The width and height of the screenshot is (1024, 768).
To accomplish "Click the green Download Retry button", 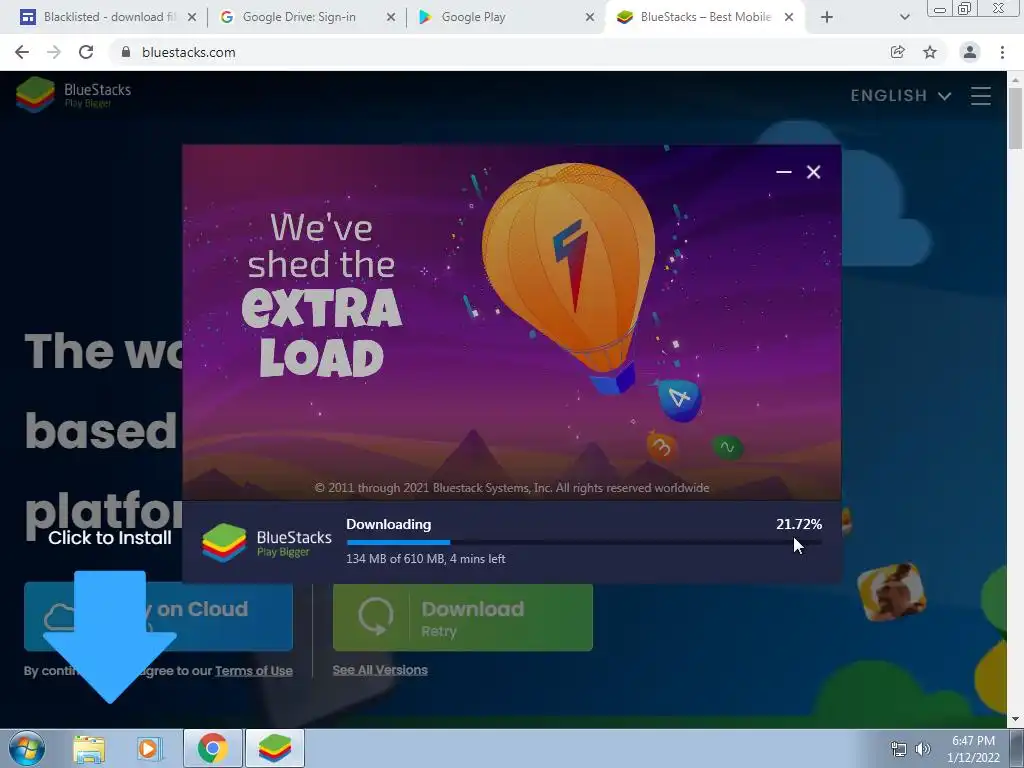I will (x=463, y=617).
